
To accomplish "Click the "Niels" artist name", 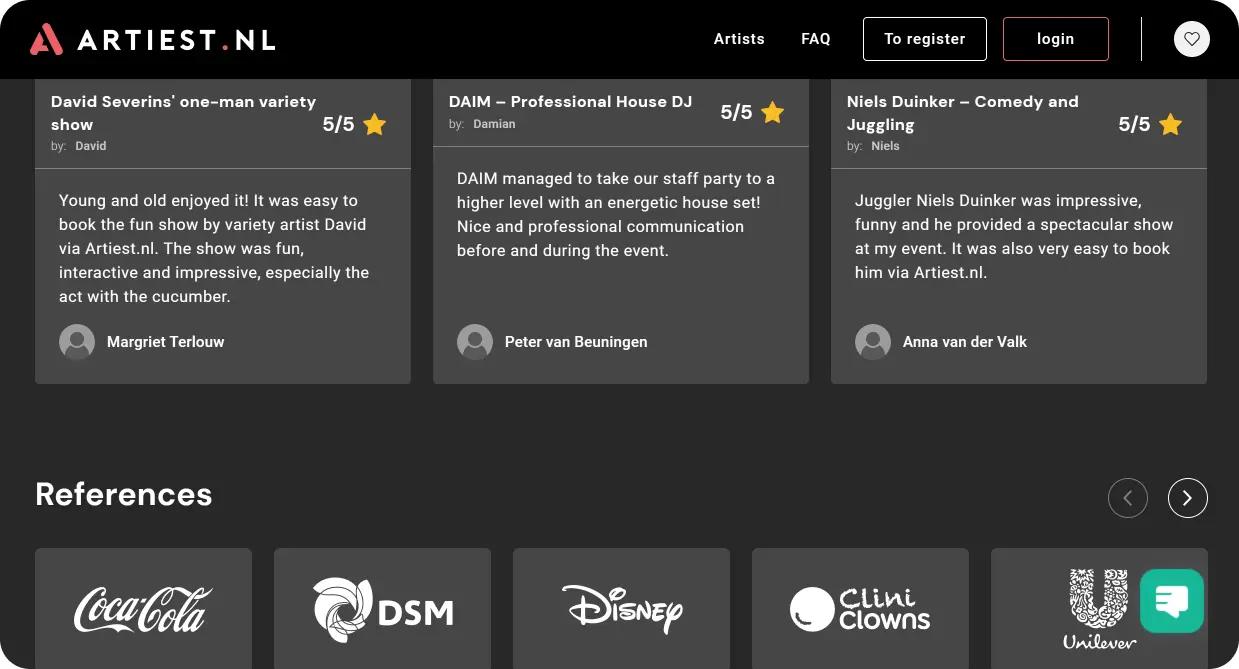I will (x=885, y=146).
